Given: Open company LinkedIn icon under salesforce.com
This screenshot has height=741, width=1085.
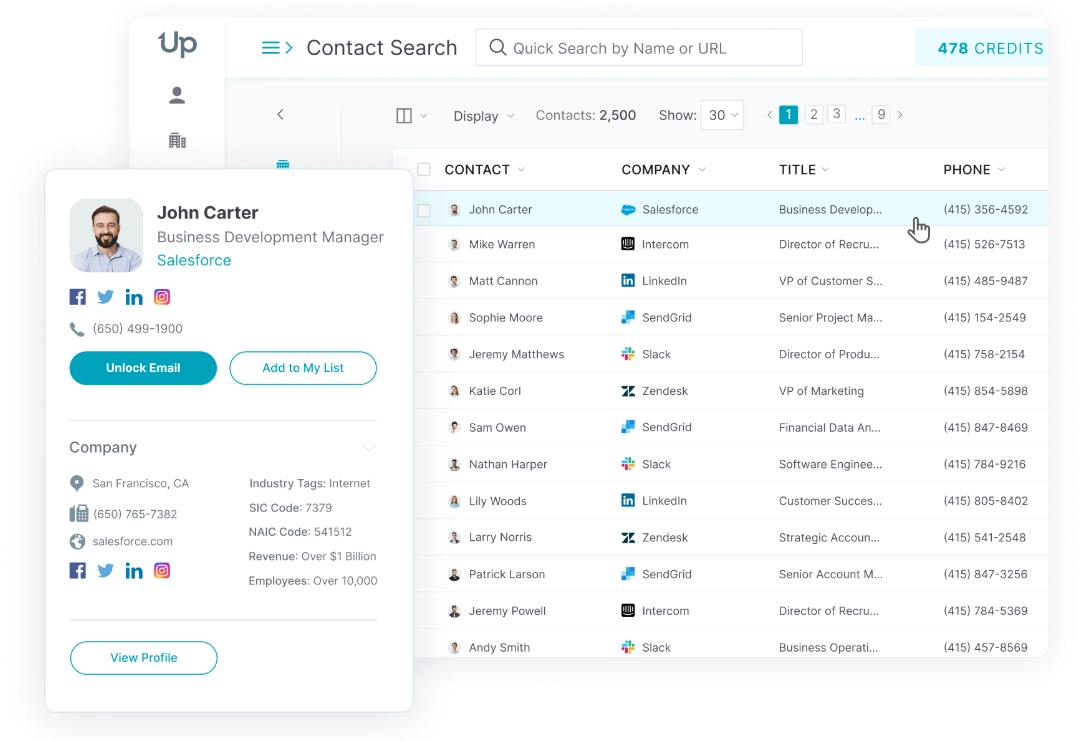Looking at the screenshot, I should (134, 571).
